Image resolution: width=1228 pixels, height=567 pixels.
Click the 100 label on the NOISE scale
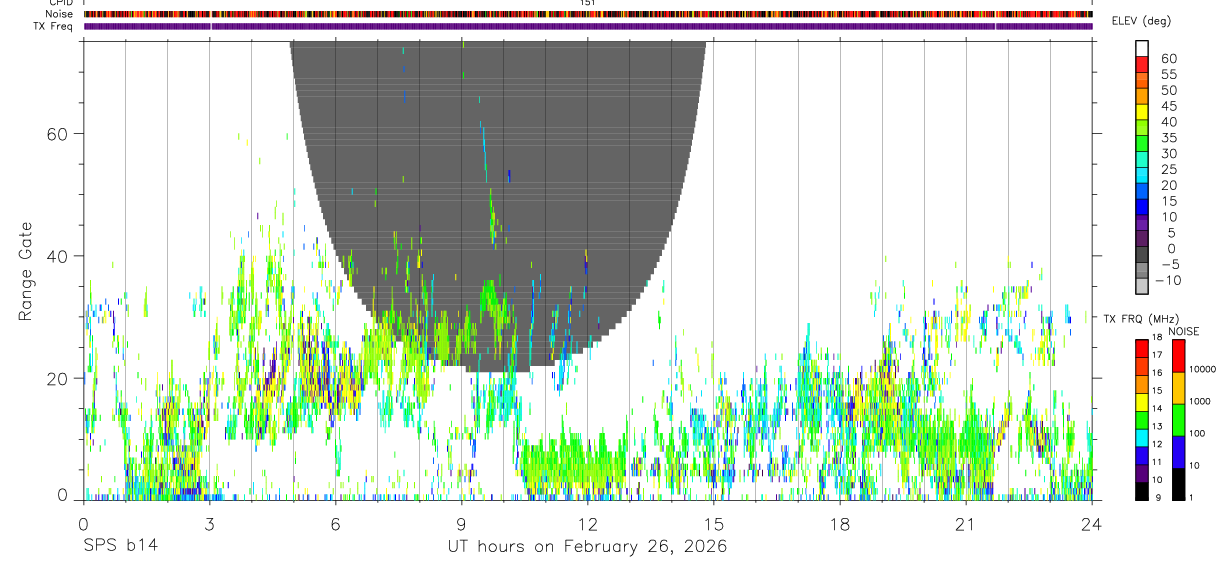(x=1196, y=433)
